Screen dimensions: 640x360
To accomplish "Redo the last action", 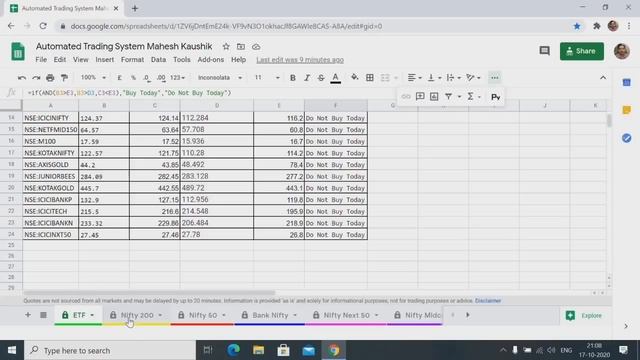I will pyautogui.click(x=36, y=78).
